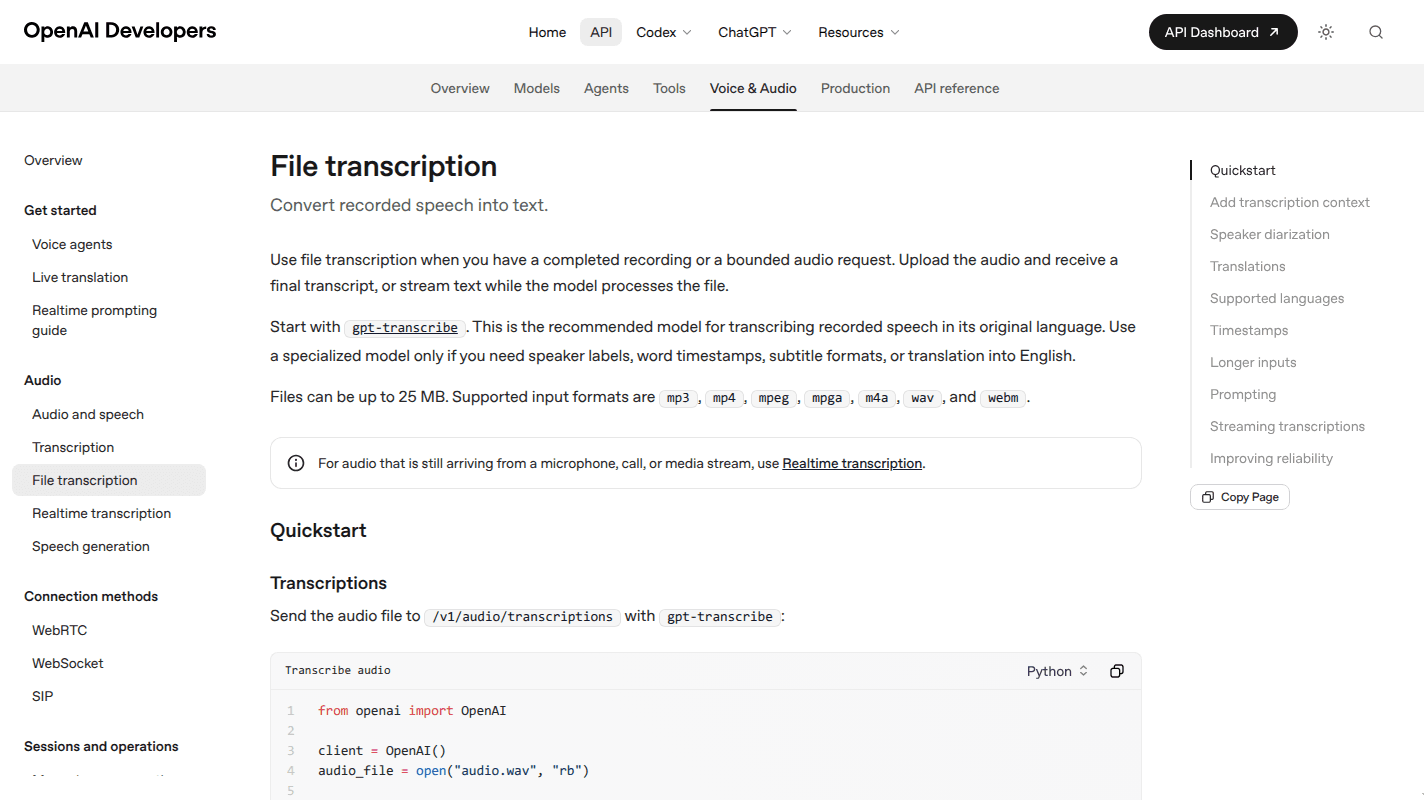Go to Home in the top navigation
The height and width of the screenshot is (800, 1424).
(x=547, y=32)
